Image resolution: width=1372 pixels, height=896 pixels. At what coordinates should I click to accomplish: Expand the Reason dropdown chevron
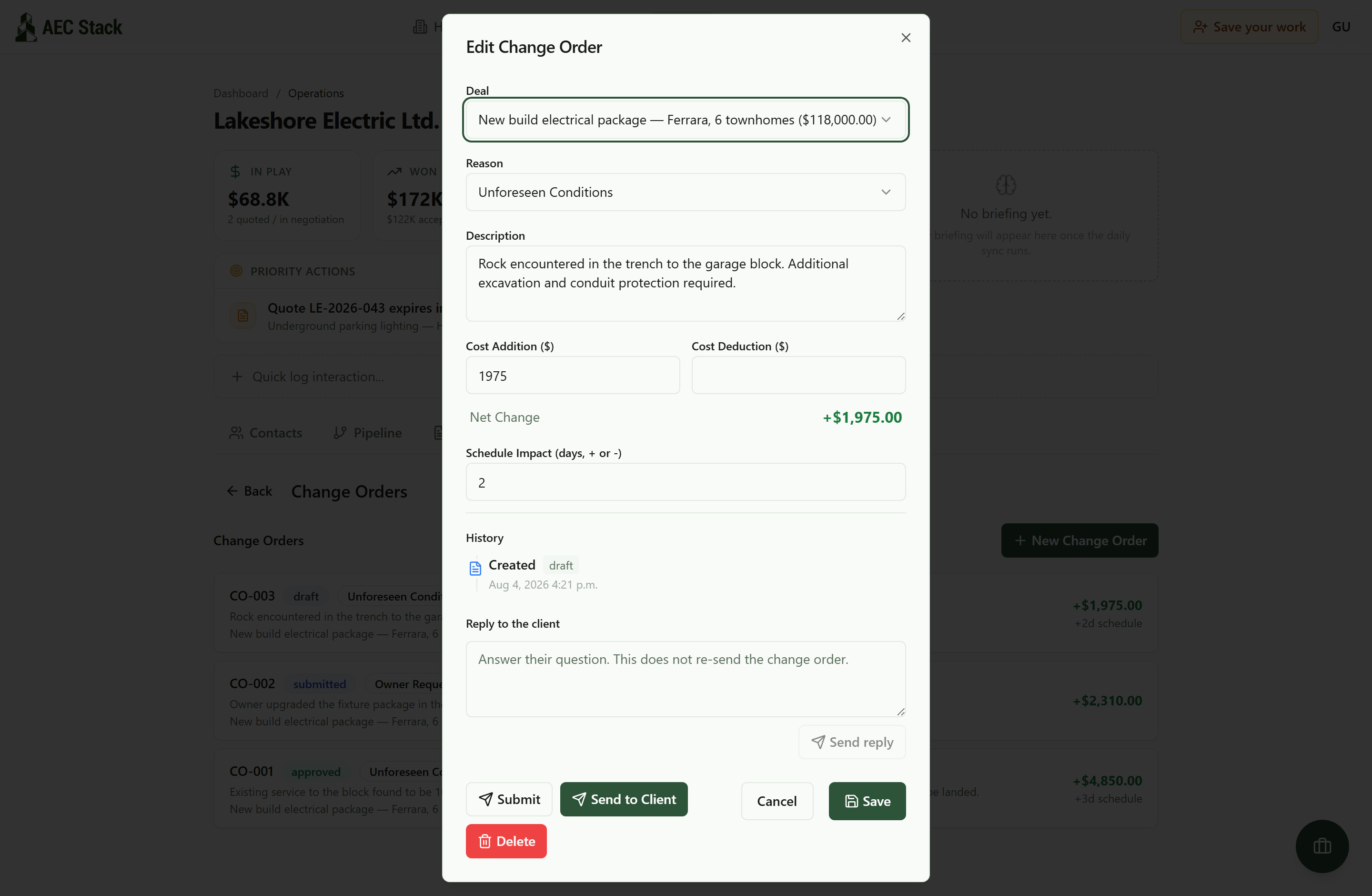pos(886,192)
